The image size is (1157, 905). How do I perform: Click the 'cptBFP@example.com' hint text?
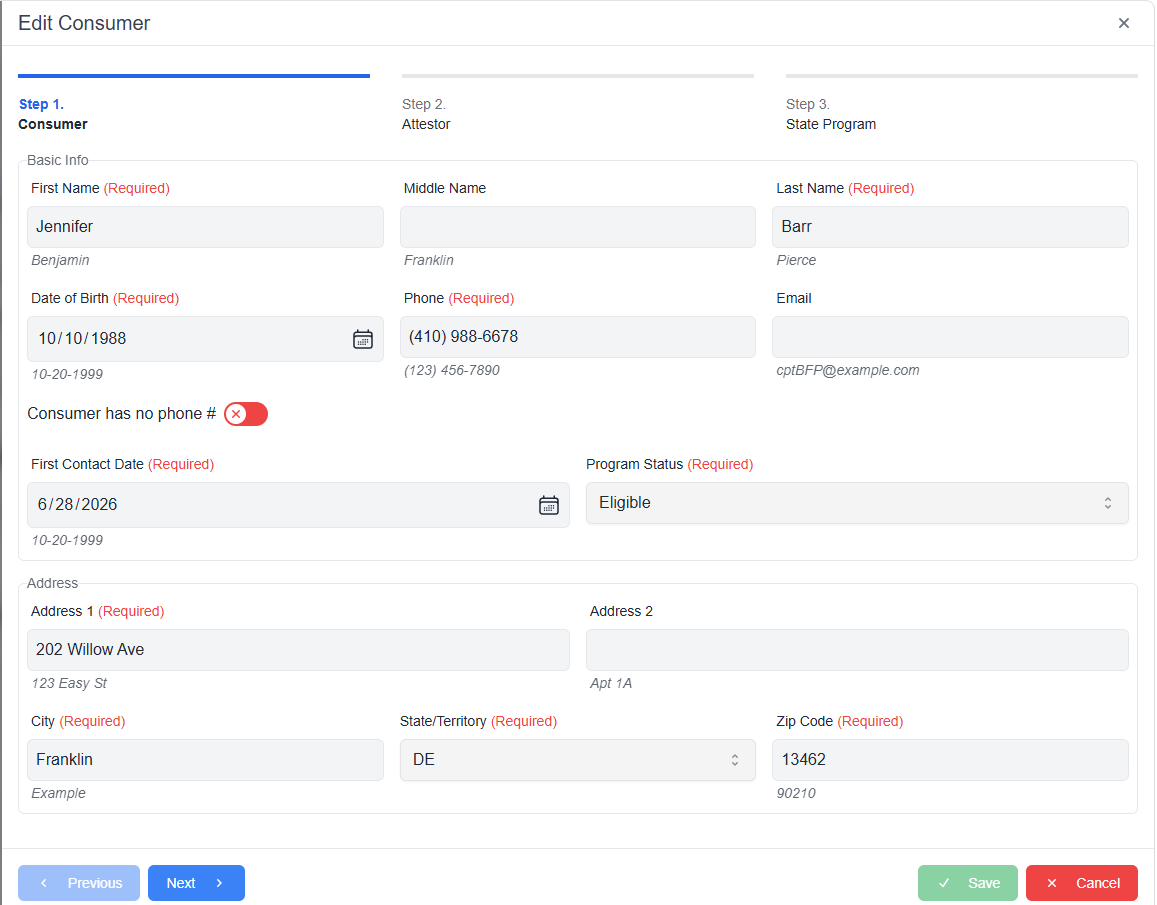[x=848, y=371]
